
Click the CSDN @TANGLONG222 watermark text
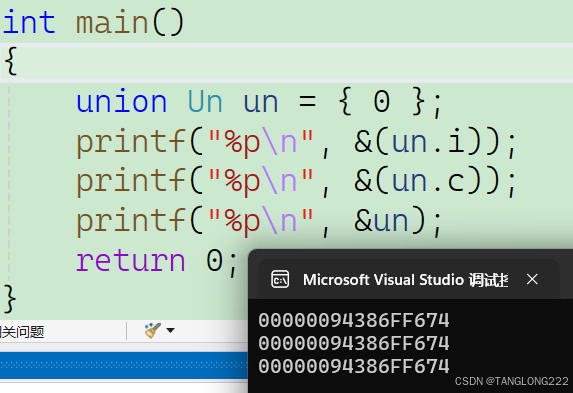point(512,382)
